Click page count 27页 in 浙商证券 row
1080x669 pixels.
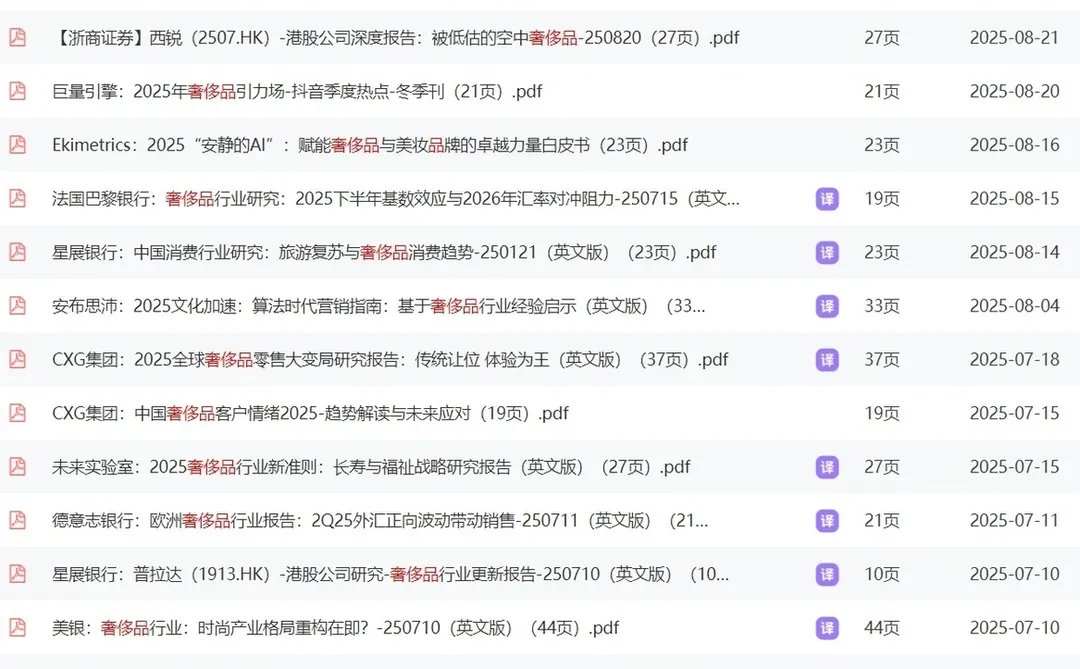point(882,37)
